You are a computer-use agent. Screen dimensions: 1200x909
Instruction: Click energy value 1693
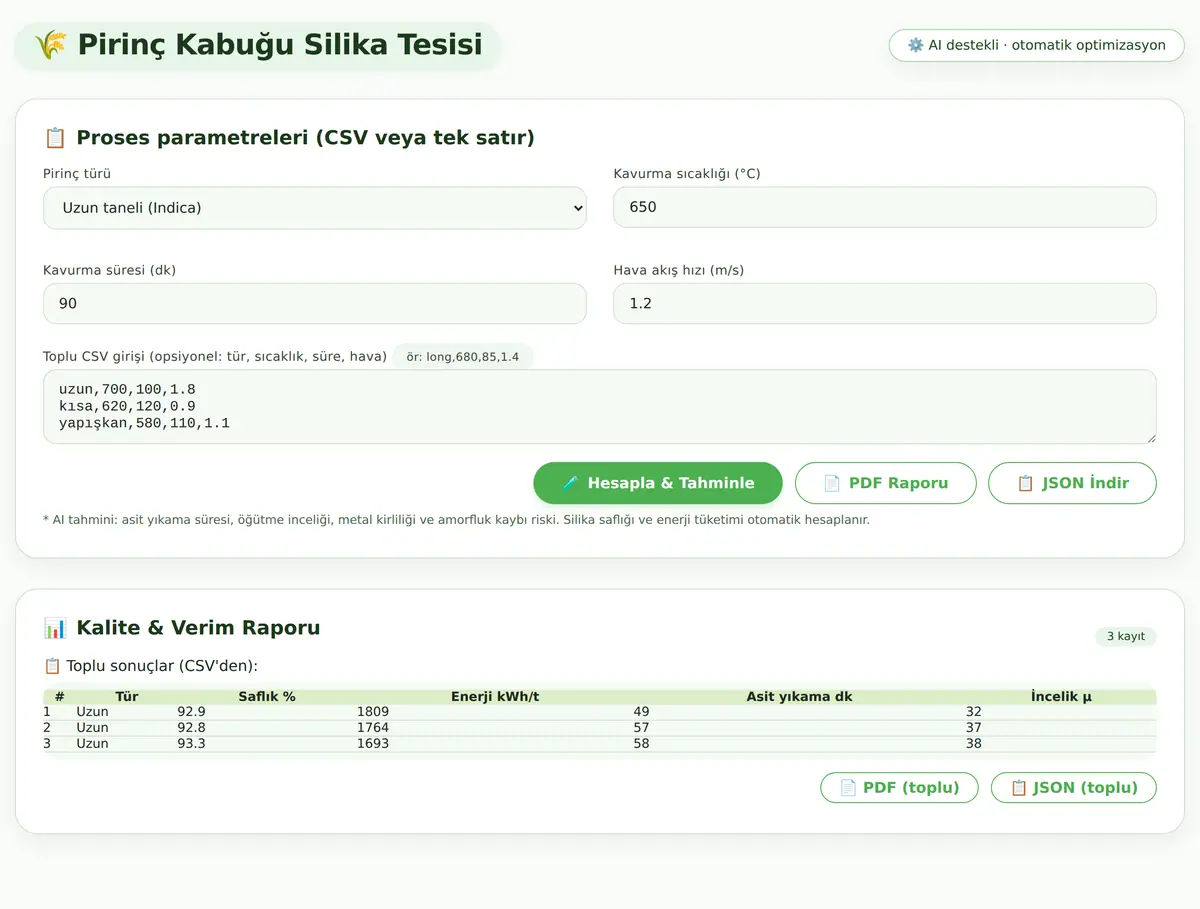[373, 744]
